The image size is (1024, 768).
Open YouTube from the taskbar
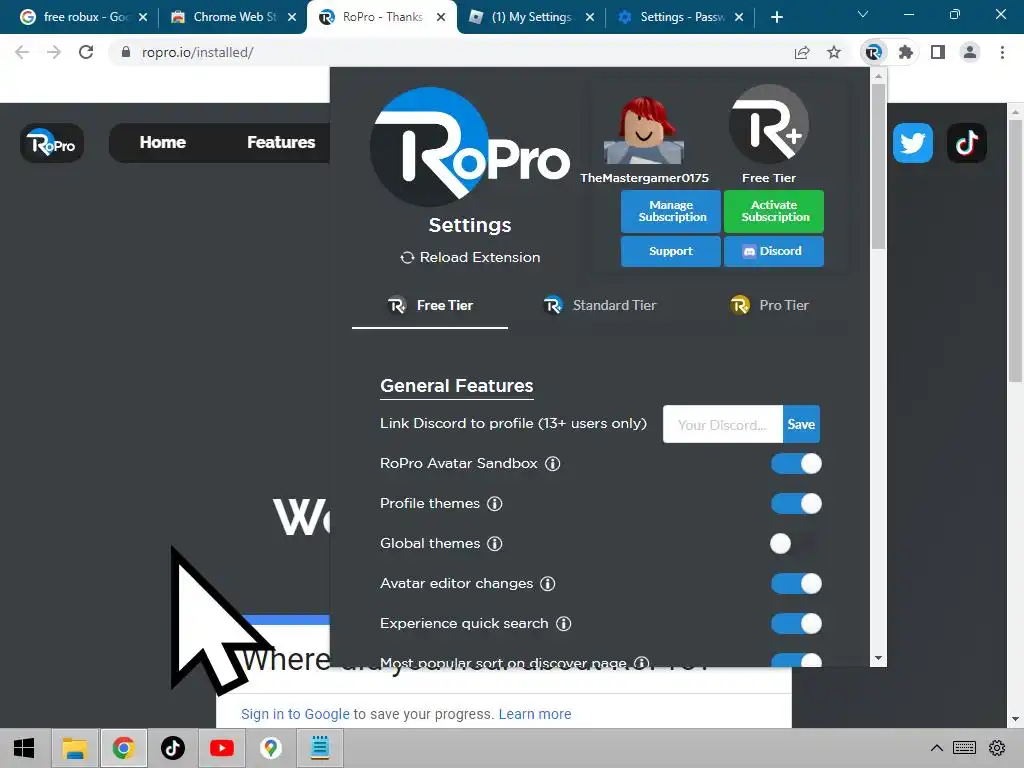[x=221, y=748]
